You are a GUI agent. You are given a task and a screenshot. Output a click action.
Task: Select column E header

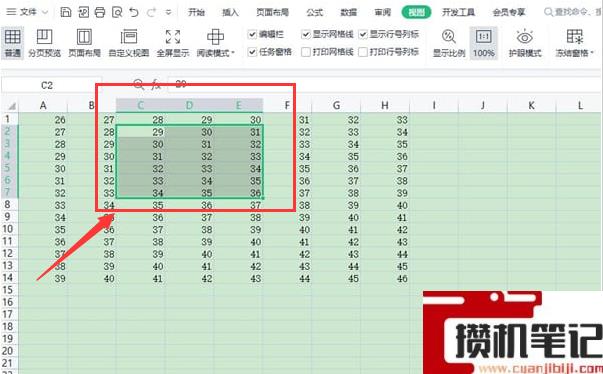[x=238, y=105]
